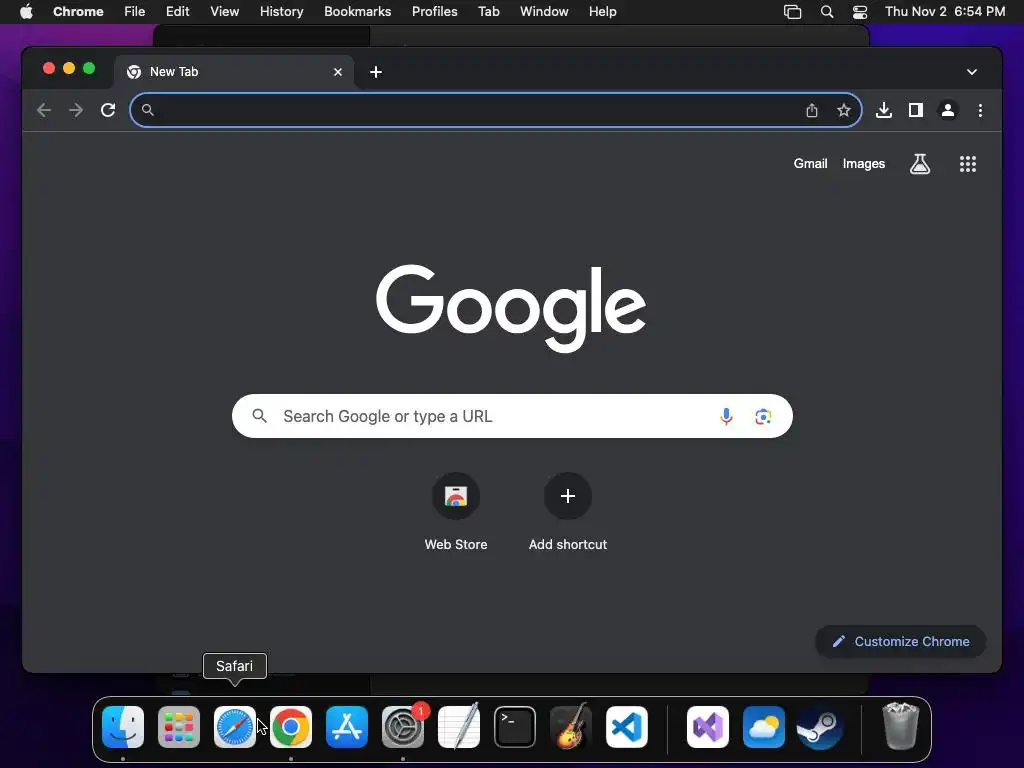The image size is (1024, 768).
Task: Open Terminal from the Dock
Action: (x=515, y=727)
